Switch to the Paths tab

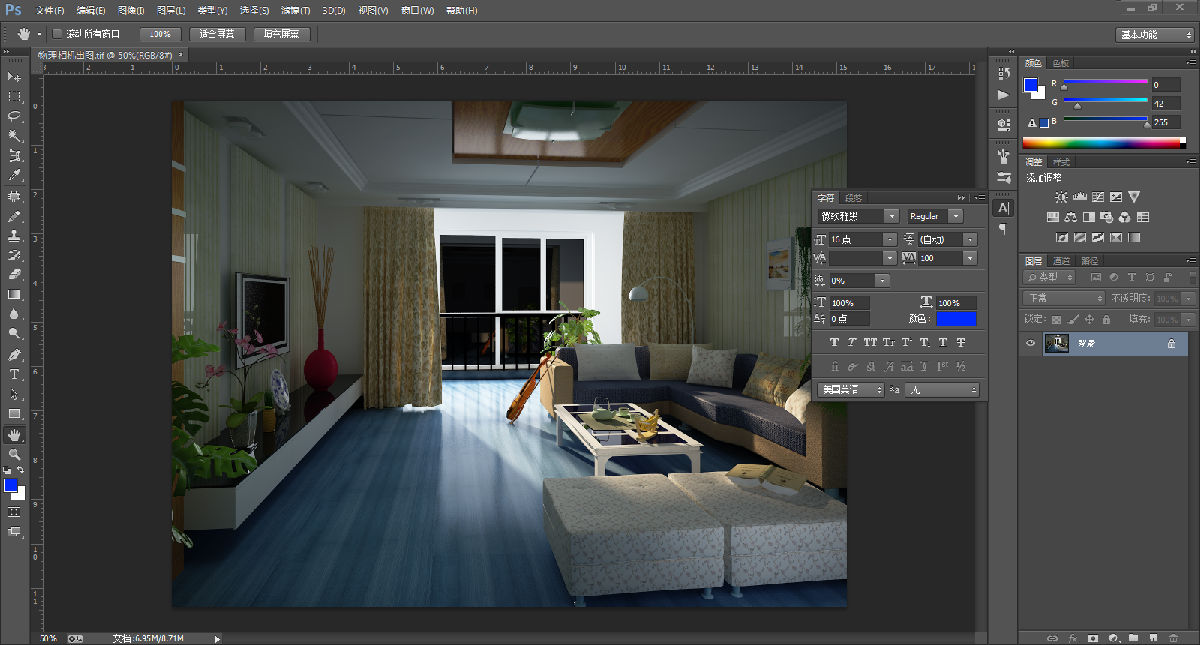tap(1089, 261)
